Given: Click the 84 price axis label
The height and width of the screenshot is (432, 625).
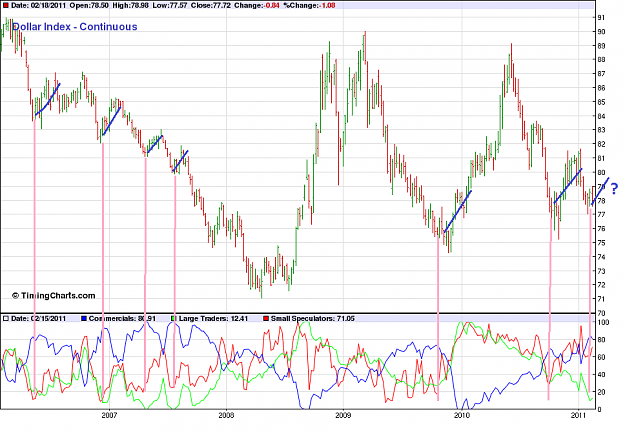Looking at the screenshot, I should coord(601,116).
